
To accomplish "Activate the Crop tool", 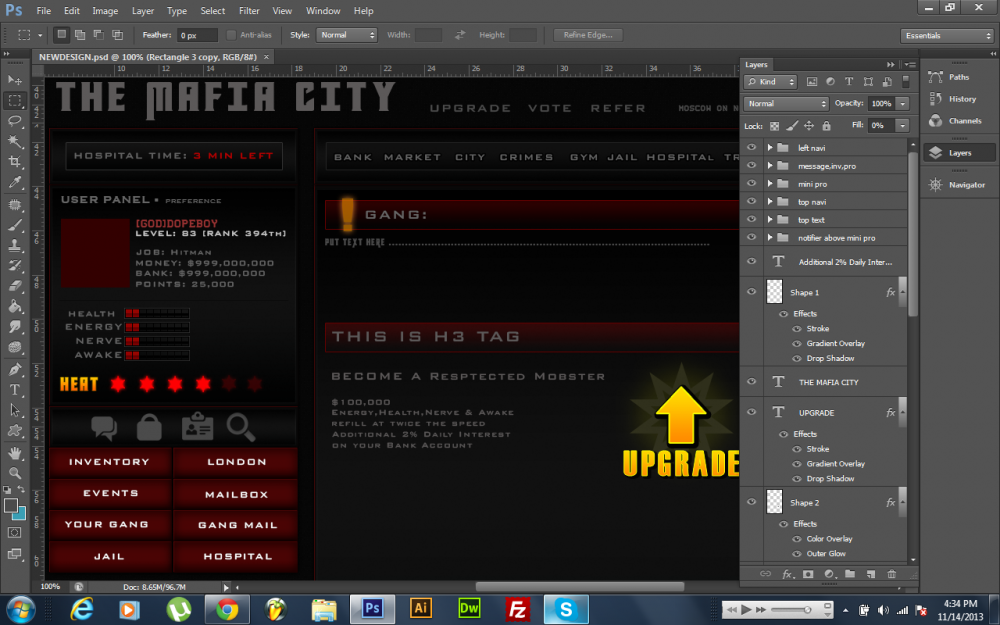I will click(15, 163).
